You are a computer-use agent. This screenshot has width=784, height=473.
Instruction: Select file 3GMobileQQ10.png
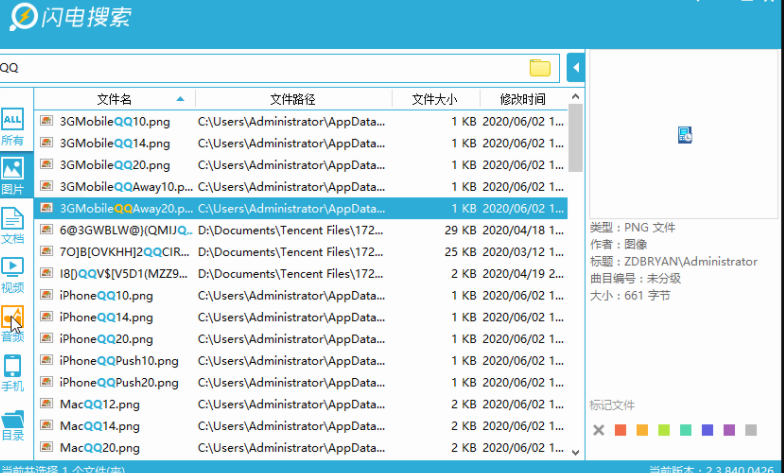click(x=114, y=121)
